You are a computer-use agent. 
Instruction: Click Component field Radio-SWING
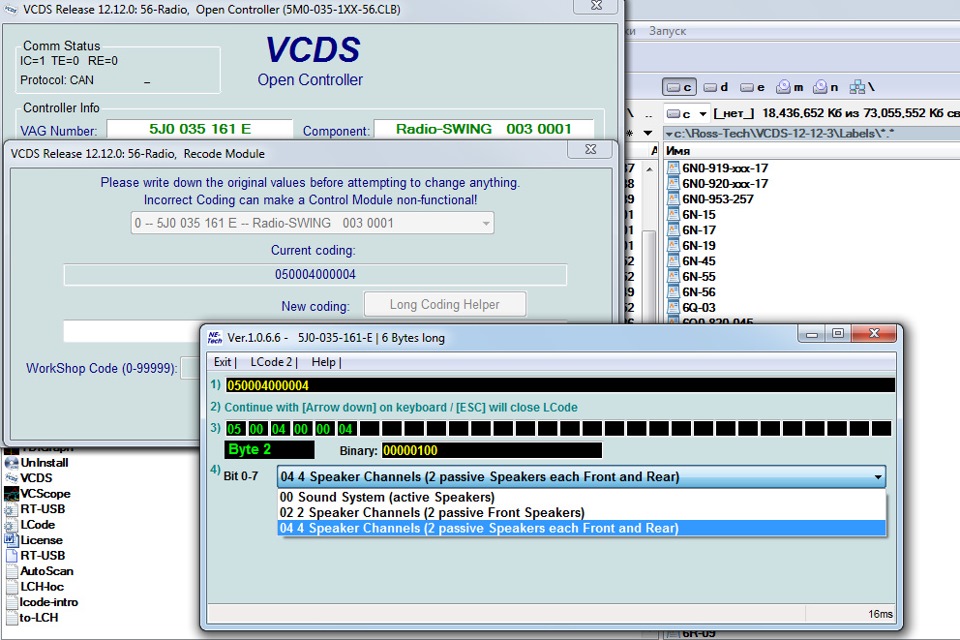(x=484, y=129)
